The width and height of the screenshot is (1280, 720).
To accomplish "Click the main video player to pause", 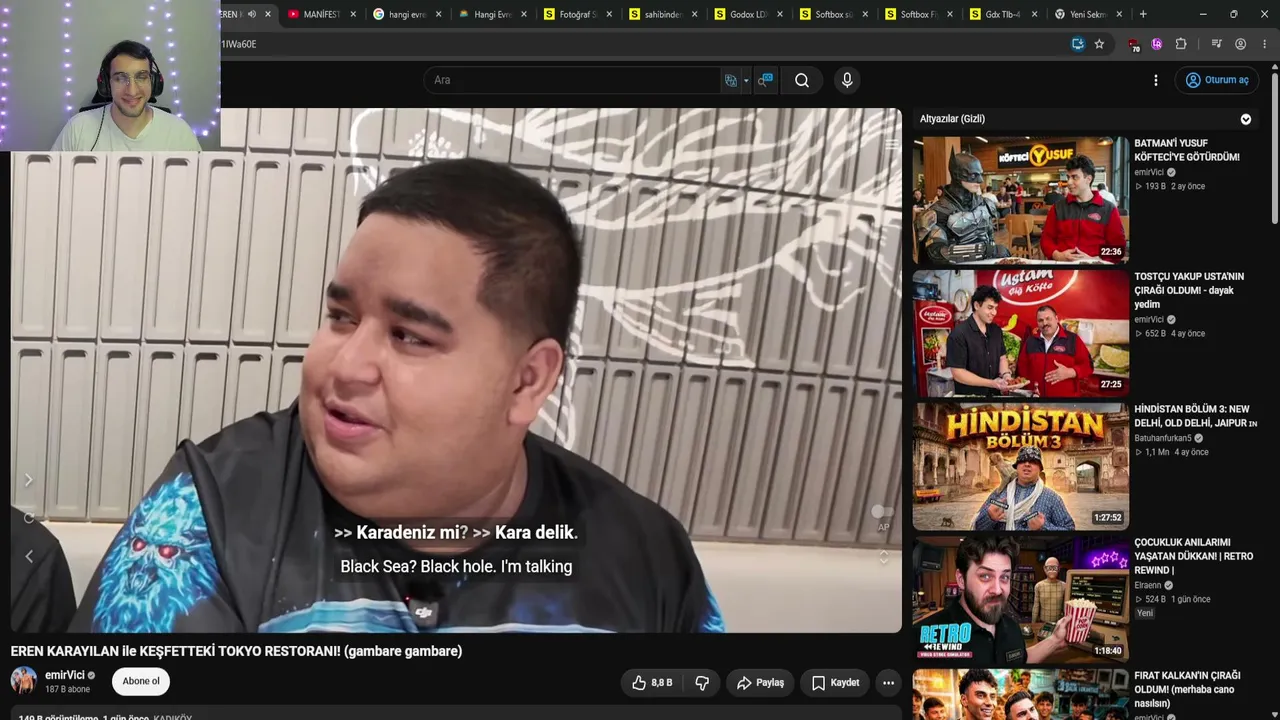I will click(456, 370).
